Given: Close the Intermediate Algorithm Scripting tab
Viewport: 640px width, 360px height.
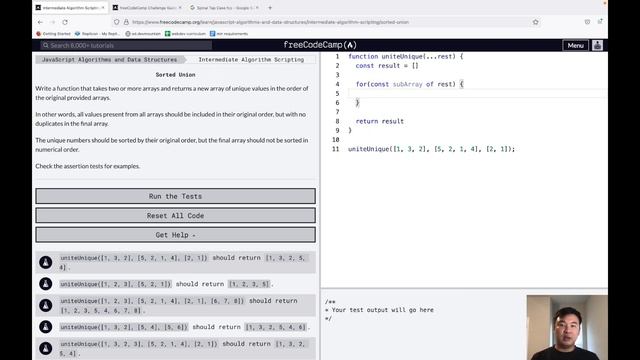Looking at the screenshot, I should [x=103, y=8].
